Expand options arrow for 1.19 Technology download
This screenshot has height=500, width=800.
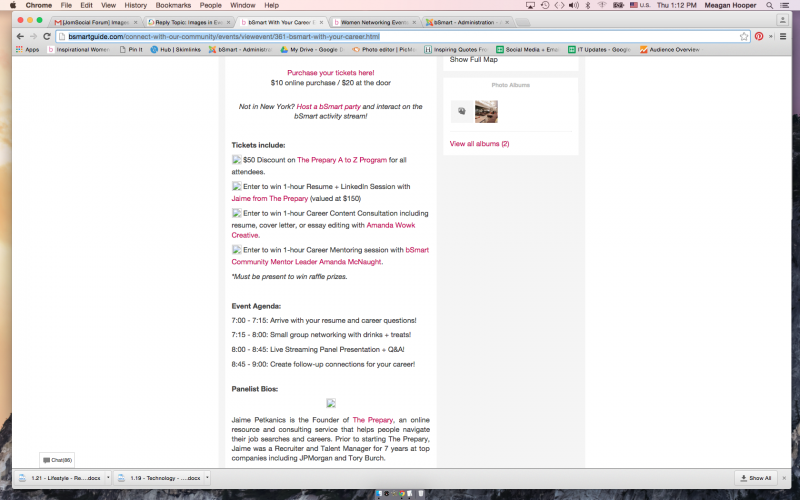click(x=207, y=478)
